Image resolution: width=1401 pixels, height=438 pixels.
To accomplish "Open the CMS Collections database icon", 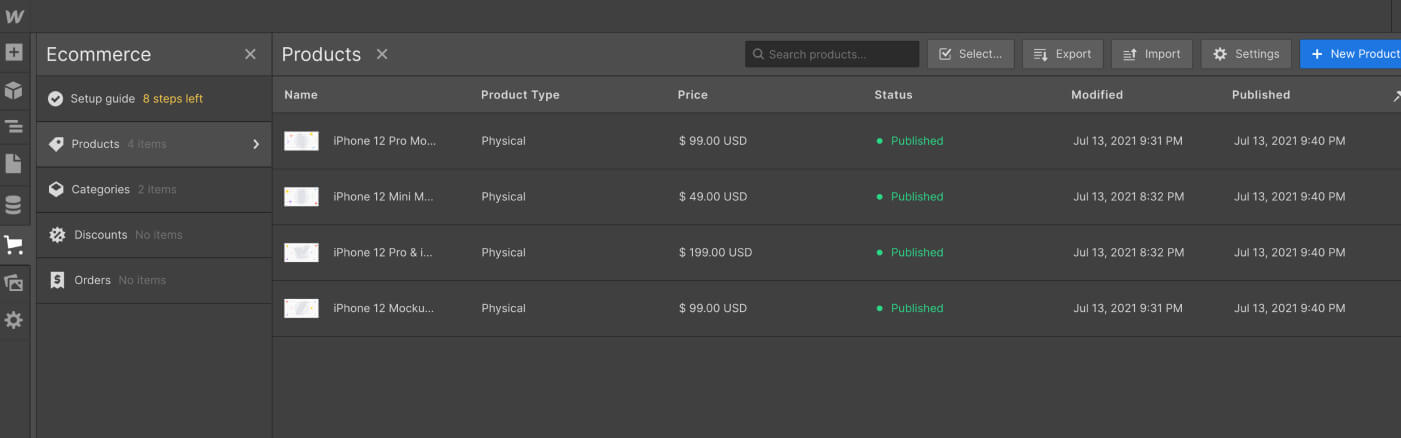I will [14, 205].
